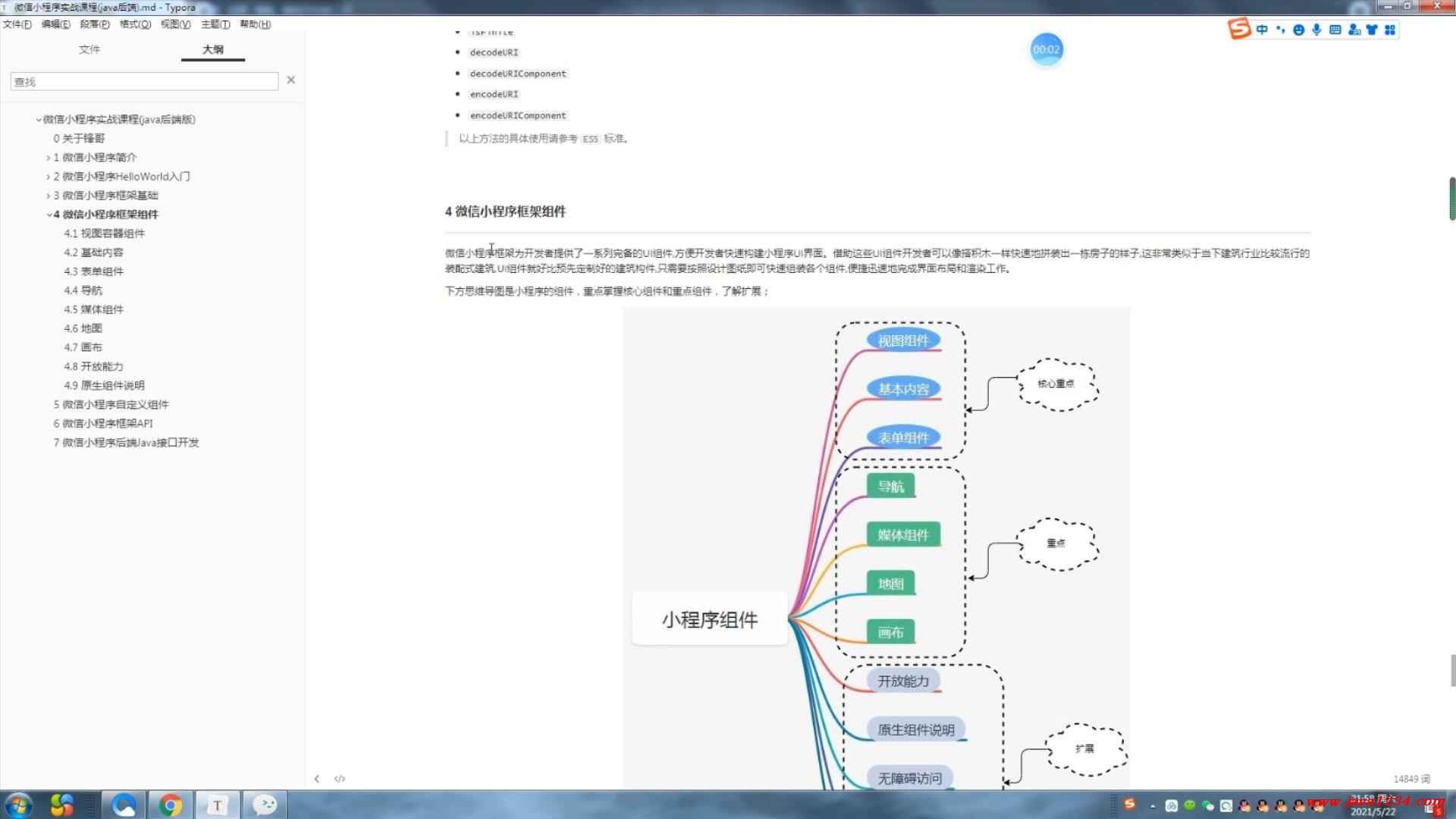Open the 帮助(H) menu
This screenshot has height=819, width=1456.
pos(256,24)
